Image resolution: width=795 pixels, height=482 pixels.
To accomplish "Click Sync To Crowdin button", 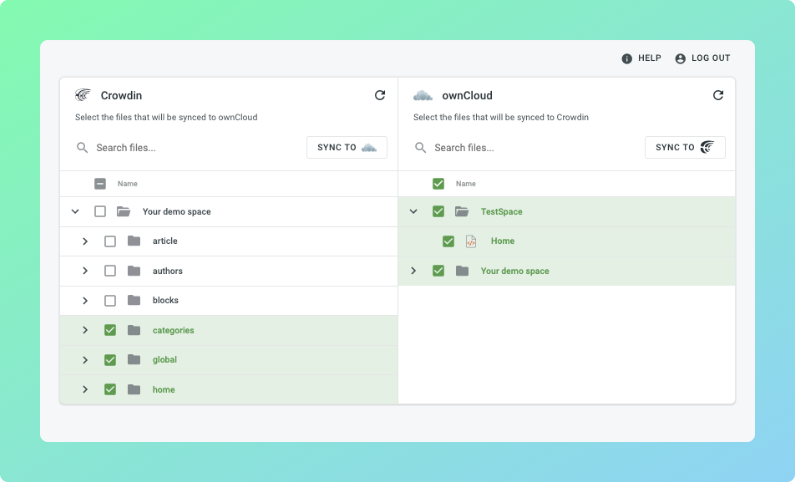I will click(685, 147).
